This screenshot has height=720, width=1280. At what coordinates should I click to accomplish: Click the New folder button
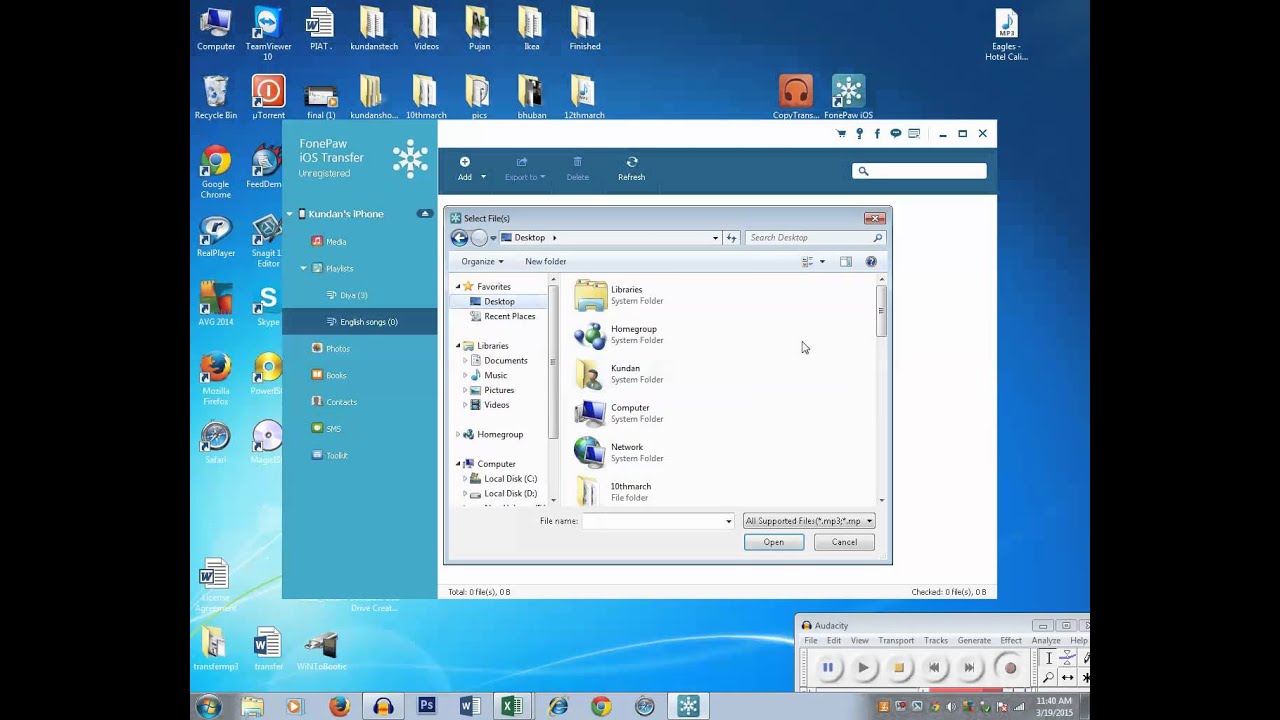point(546,261)
